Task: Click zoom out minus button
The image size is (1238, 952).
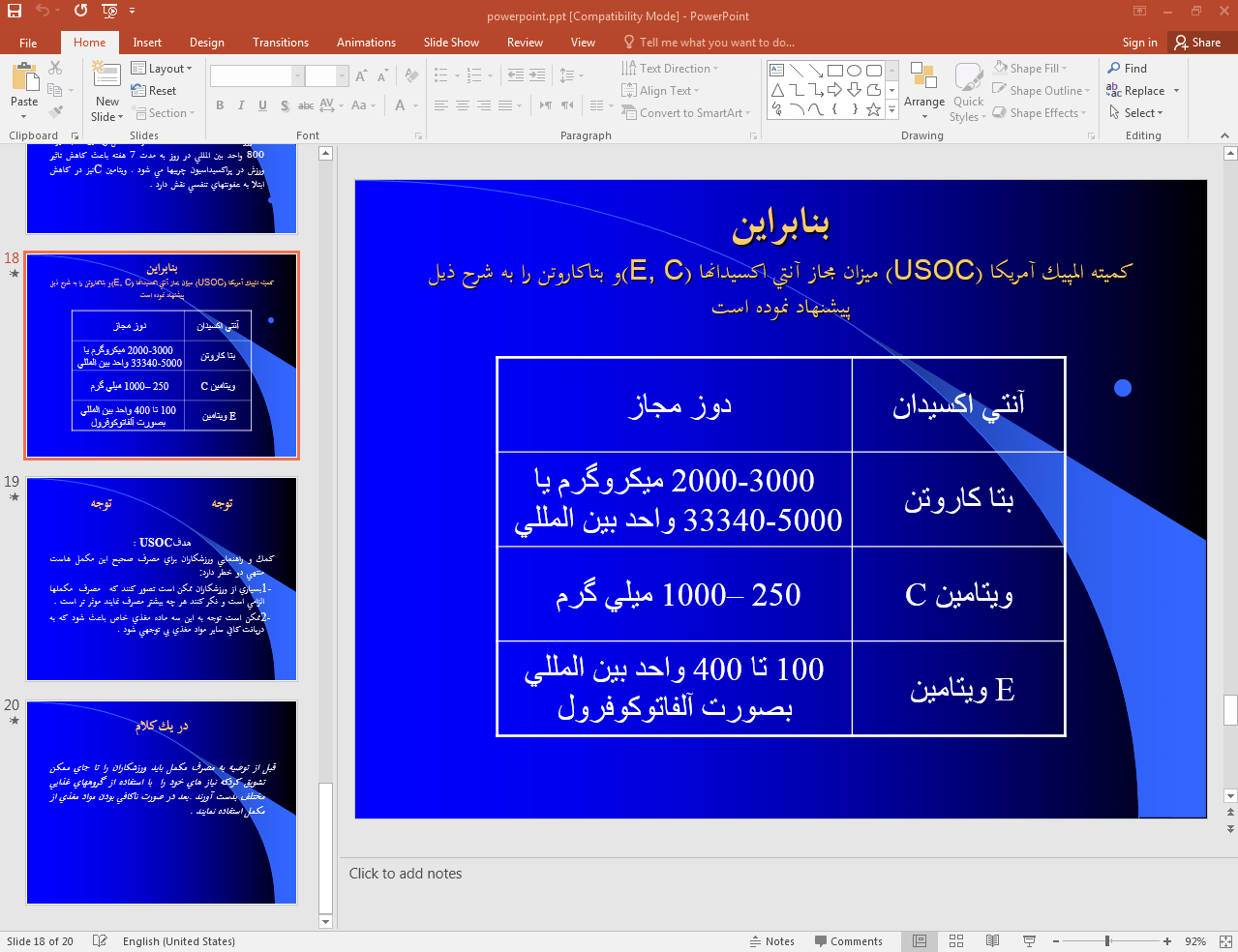Action: tap(1056, 941)
